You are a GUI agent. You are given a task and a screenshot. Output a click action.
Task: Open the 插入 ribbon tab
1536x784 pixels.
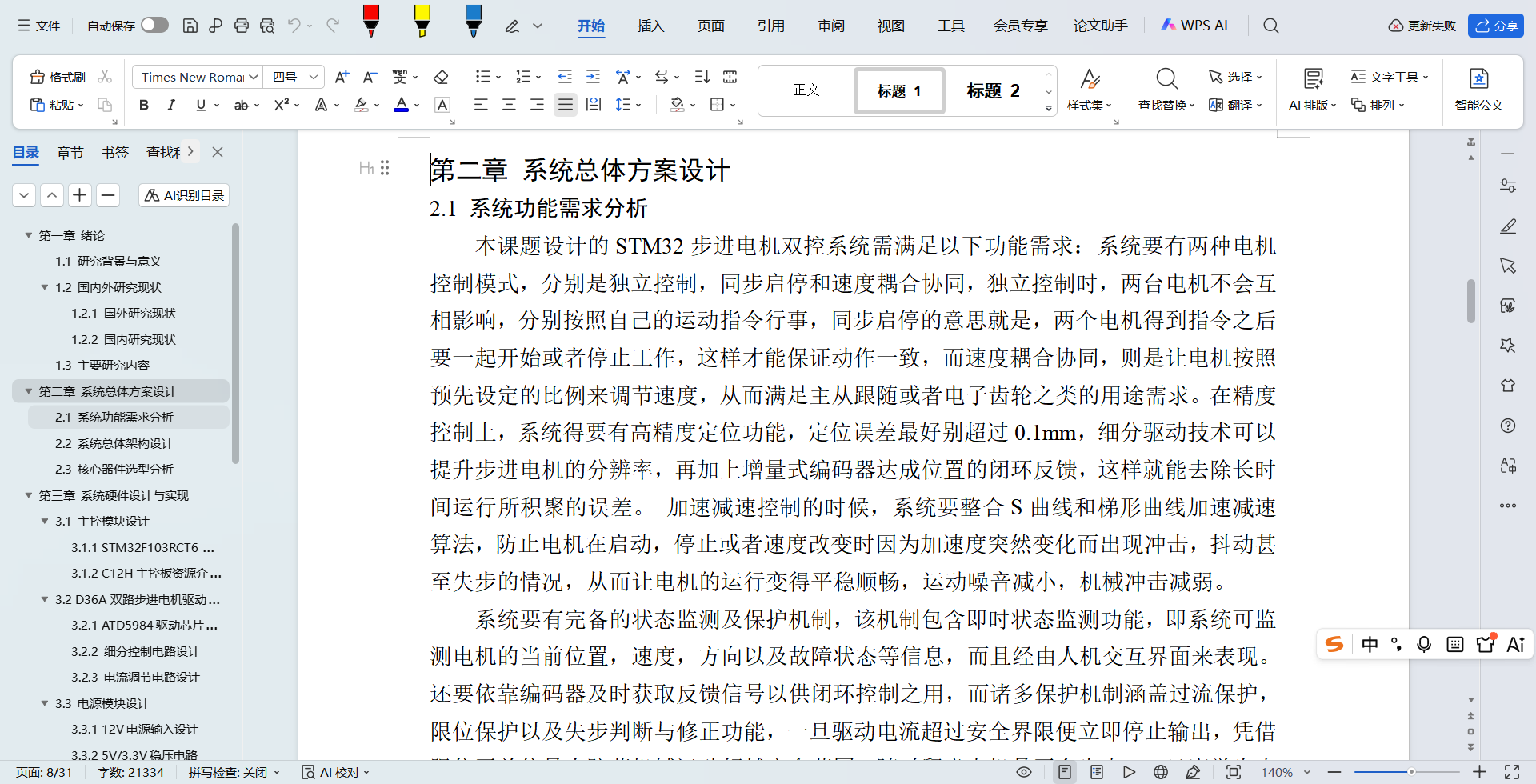coord(650,26)
